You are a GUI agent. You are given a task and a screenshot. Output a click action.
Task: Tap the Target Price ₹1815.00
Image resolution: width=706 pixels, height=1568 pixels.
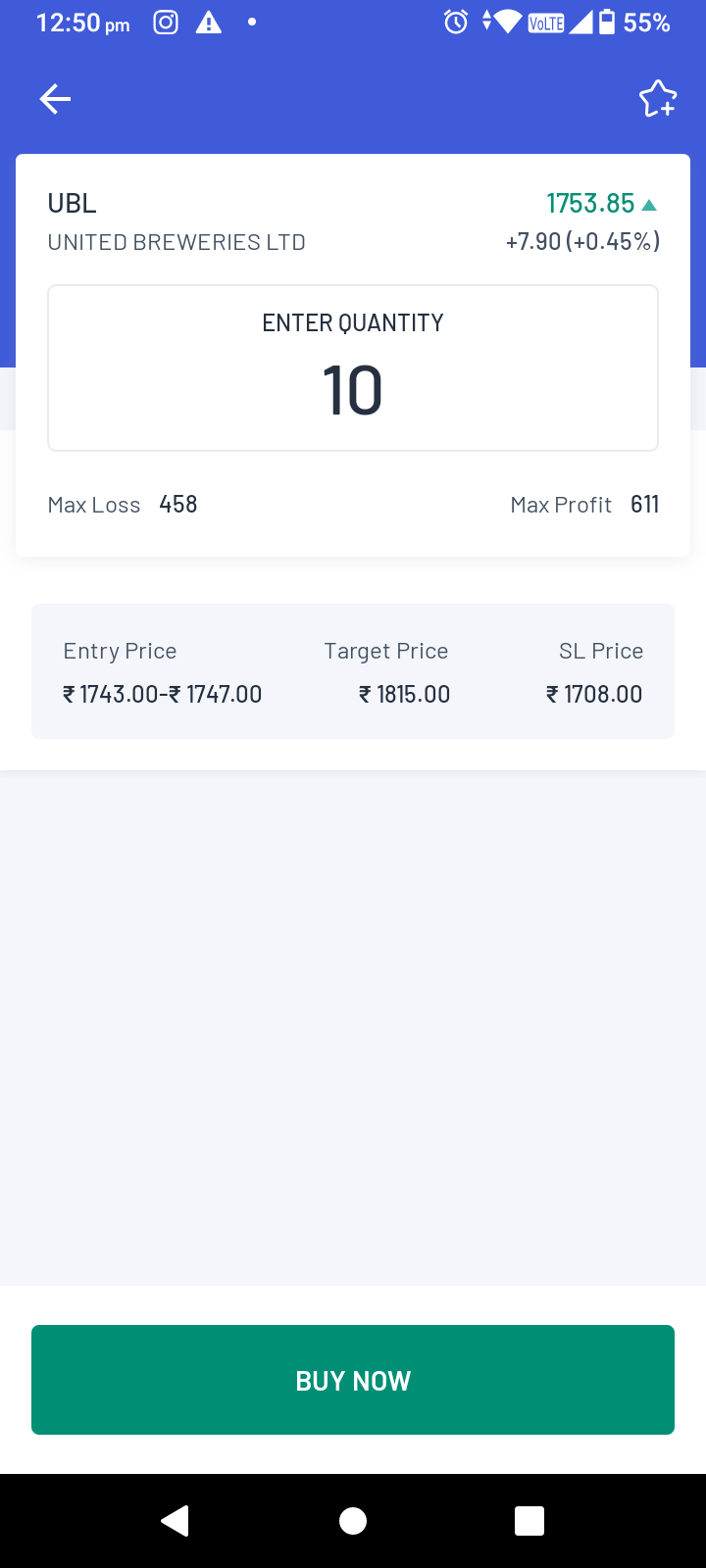(405, 694)
